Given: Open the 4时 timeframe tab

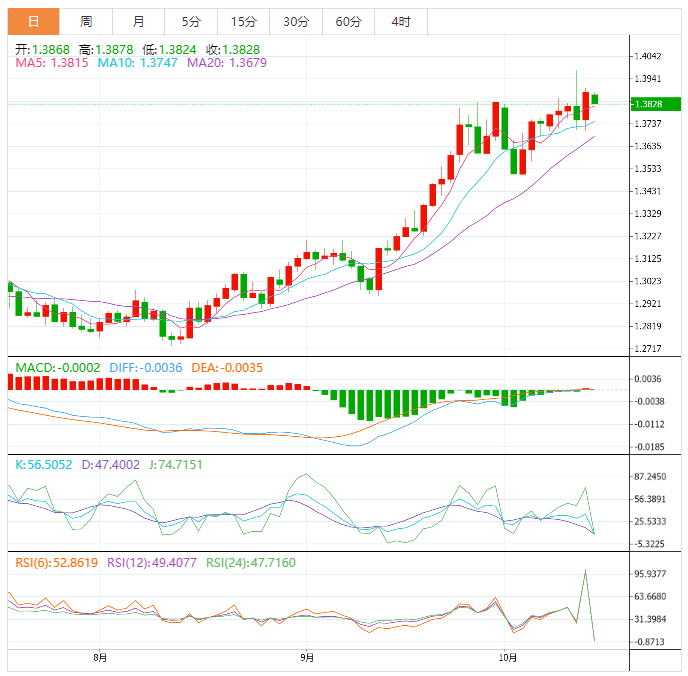Looking at the screenshot, I should 401,21.
